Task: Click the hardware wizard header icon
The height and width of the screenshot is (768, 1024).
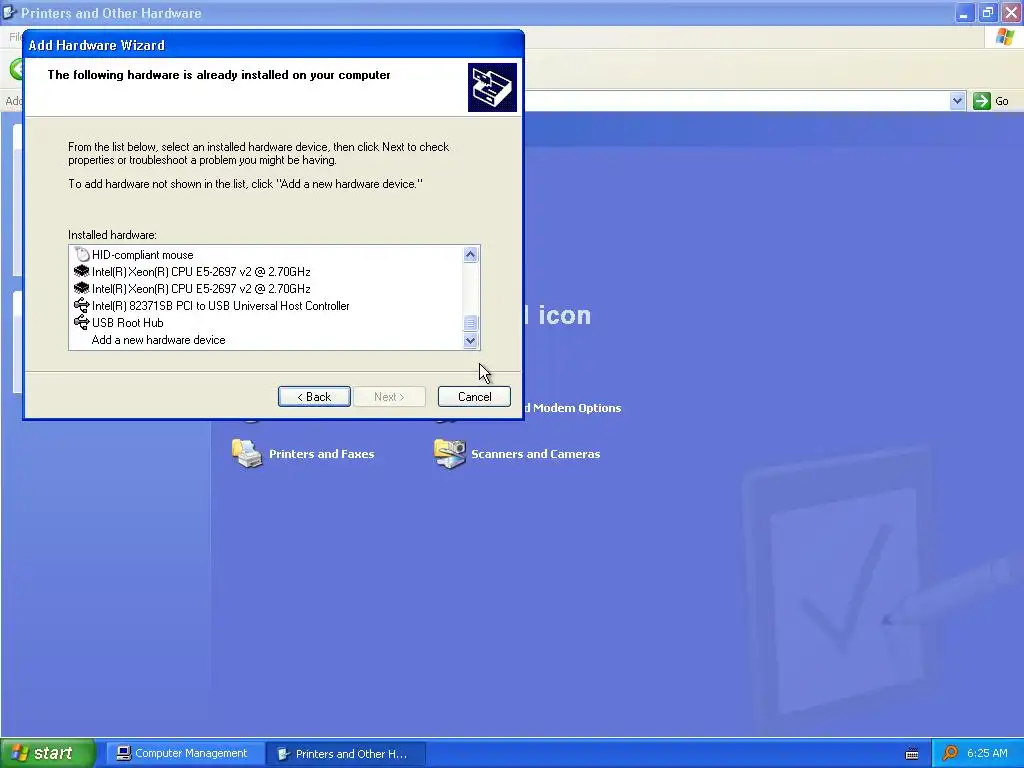Action: [x=492, y=88]
